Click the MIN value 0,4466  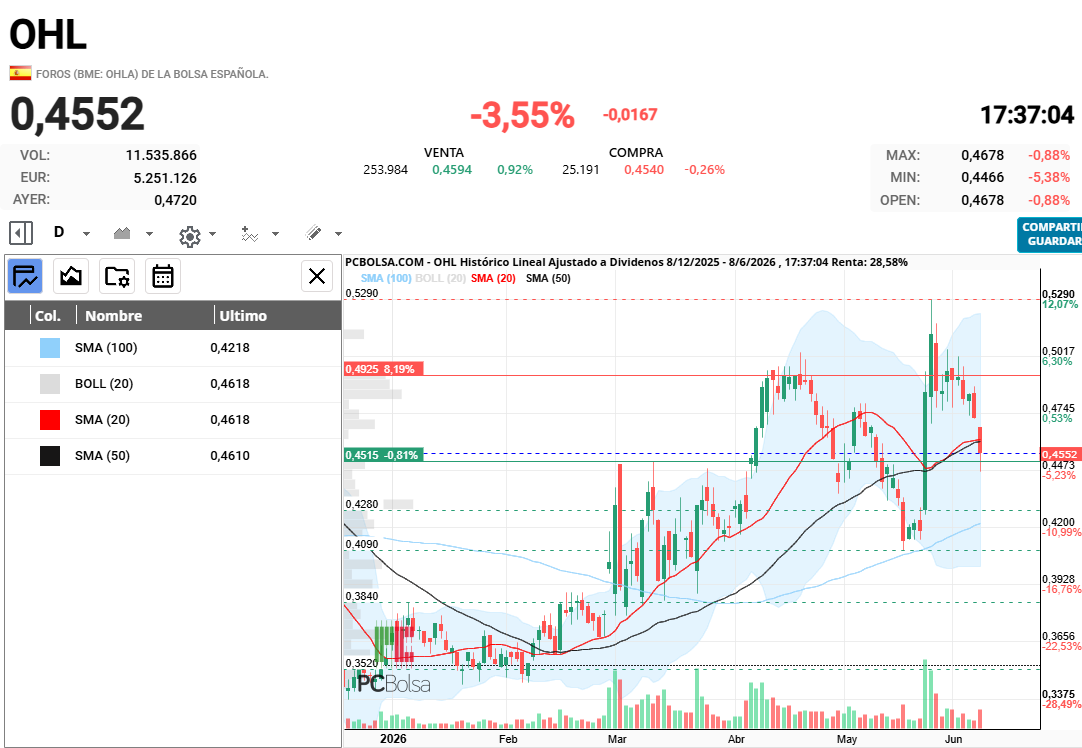(983, 177)
